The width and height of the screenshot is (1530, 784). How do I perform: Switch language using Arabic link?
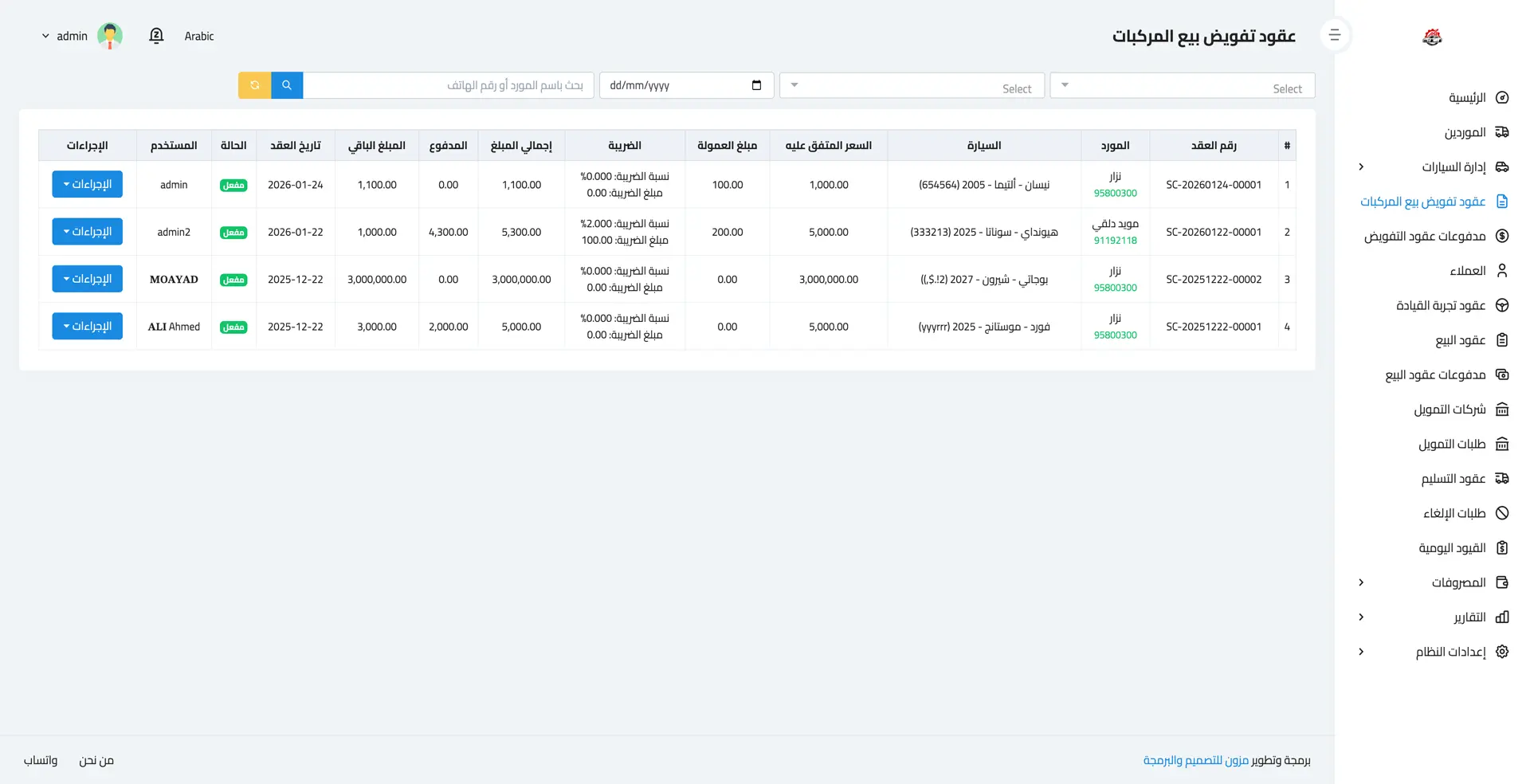tap(199, 36)
